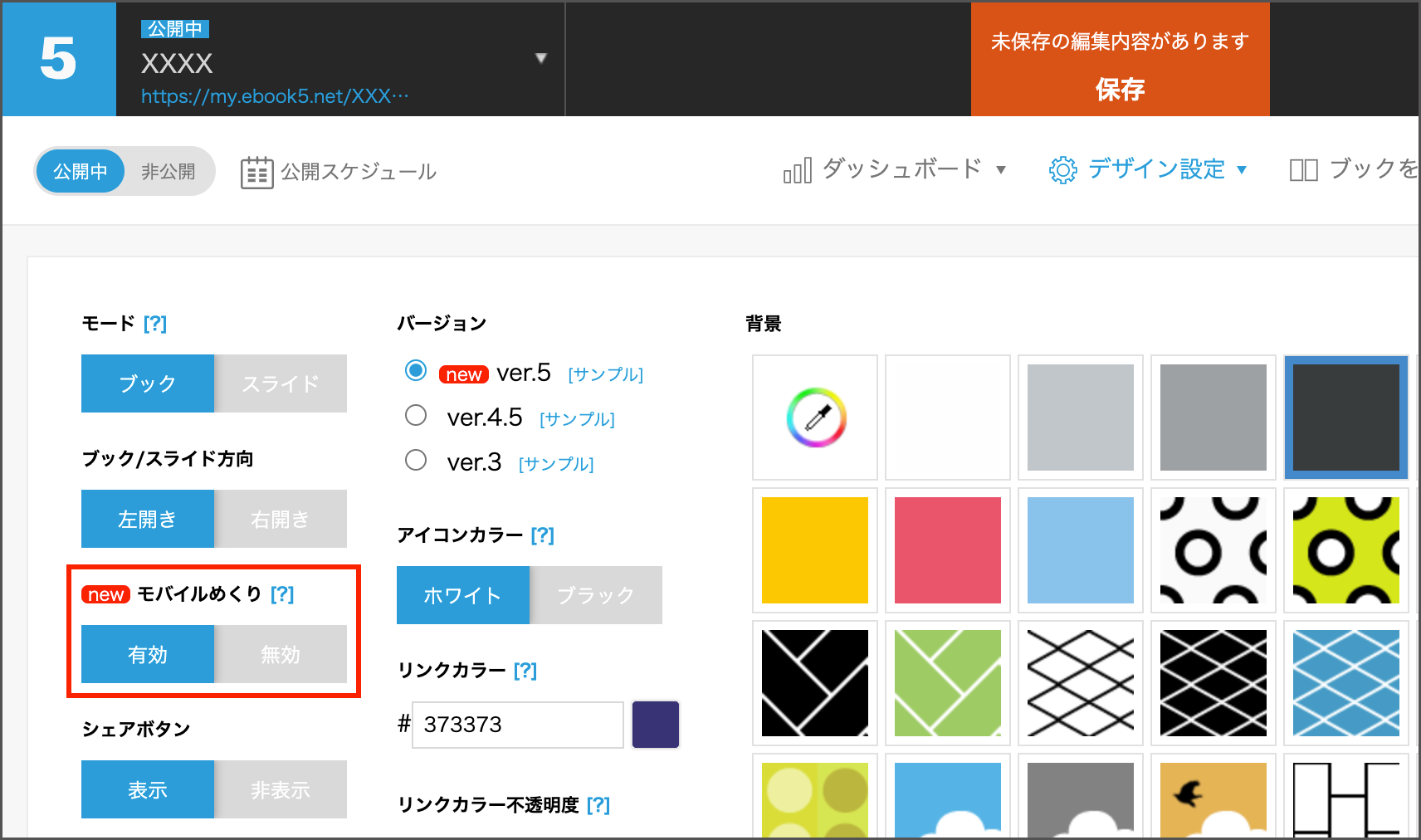Open the ver.5 [サンプル] link

click(606, 374)
